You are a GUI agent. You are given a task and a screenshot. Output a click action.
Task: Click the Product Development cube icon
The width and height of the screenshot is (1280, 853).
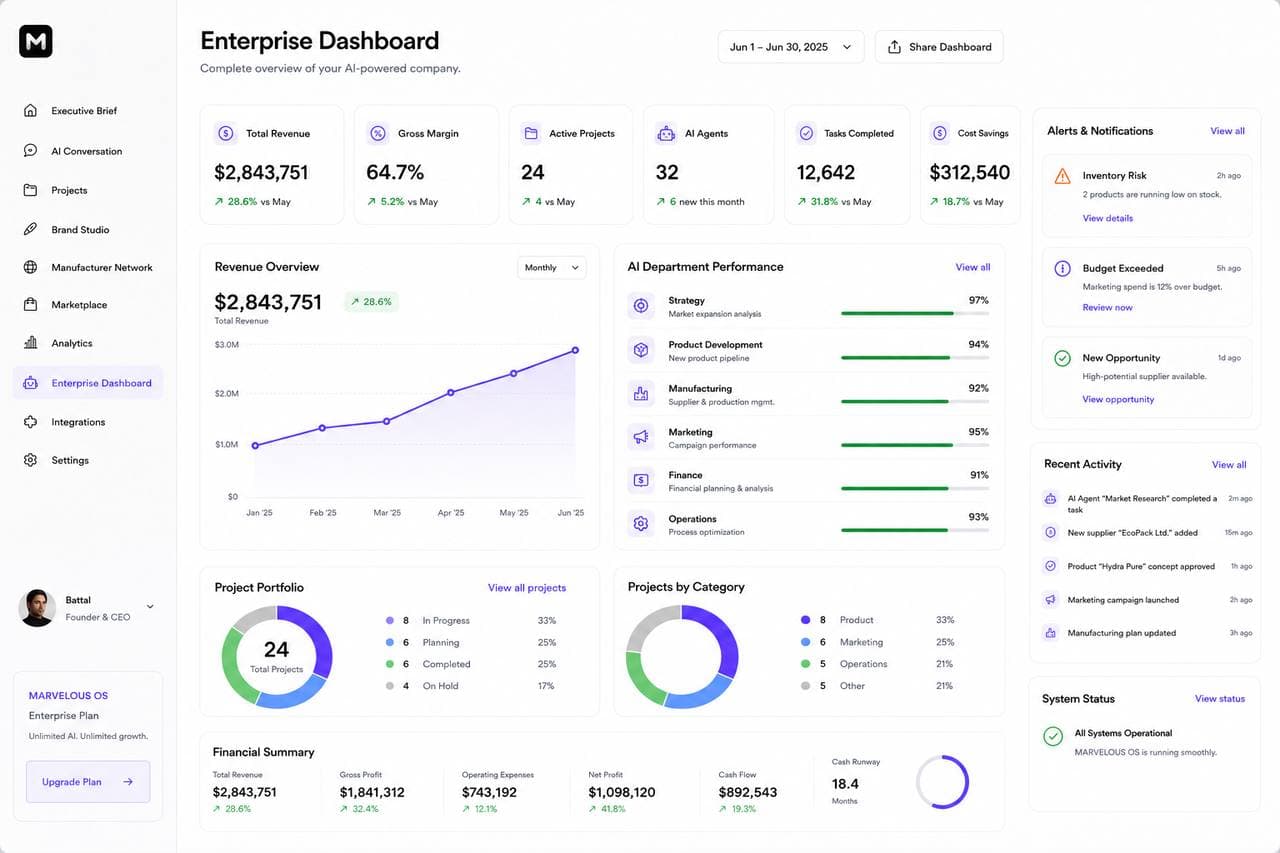tap(641, 350)
